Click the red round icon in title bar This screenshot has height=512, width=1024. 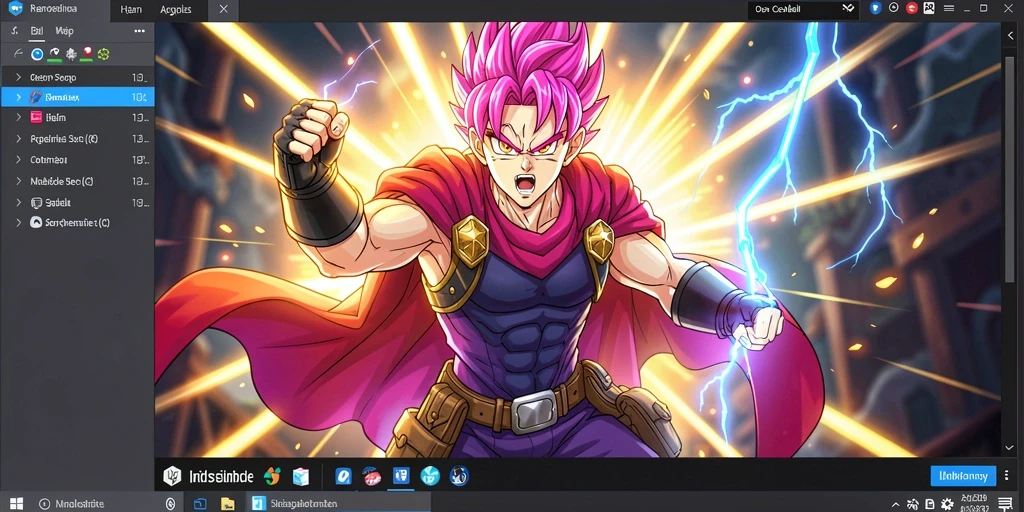(x=912, y=8)
